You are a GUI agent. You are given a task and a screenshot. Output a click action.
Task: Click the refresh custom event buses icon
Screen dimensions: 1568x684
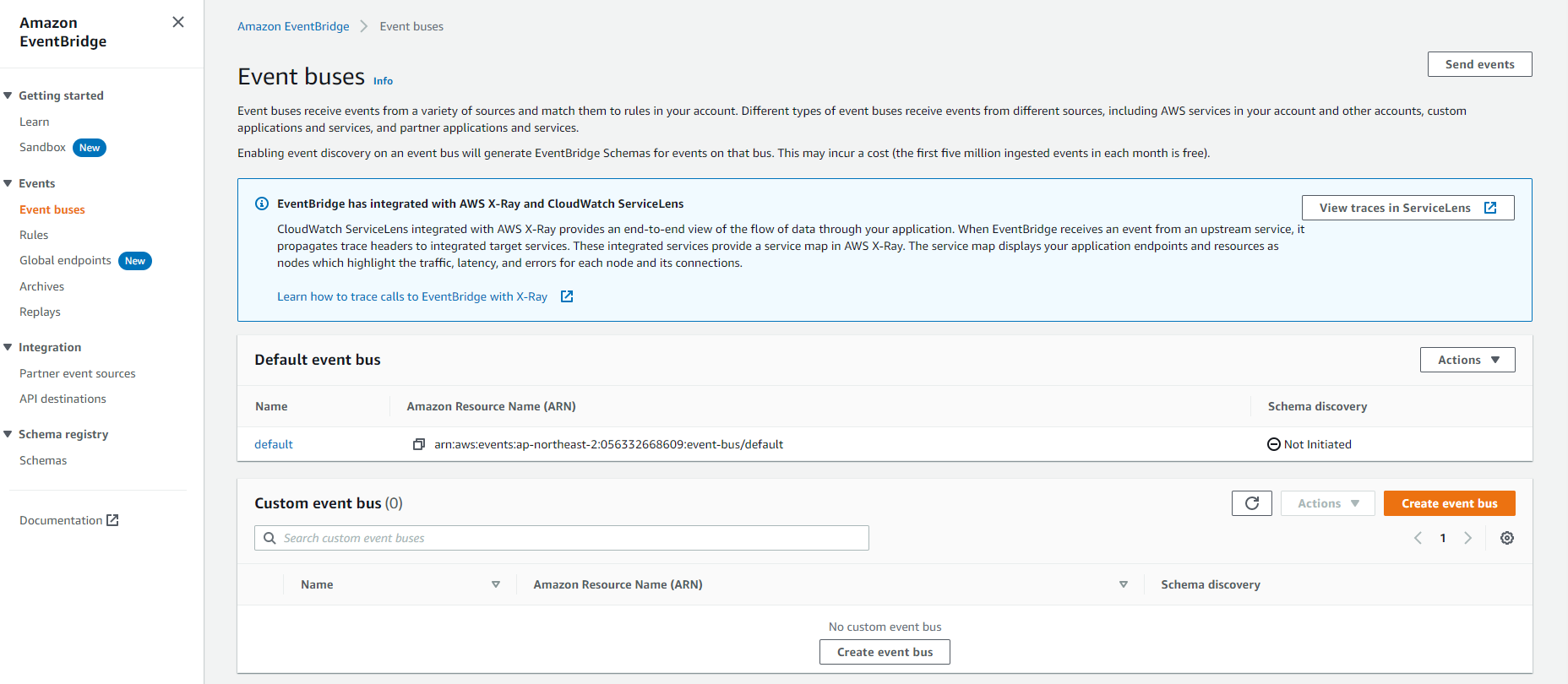pos(1252,503)
